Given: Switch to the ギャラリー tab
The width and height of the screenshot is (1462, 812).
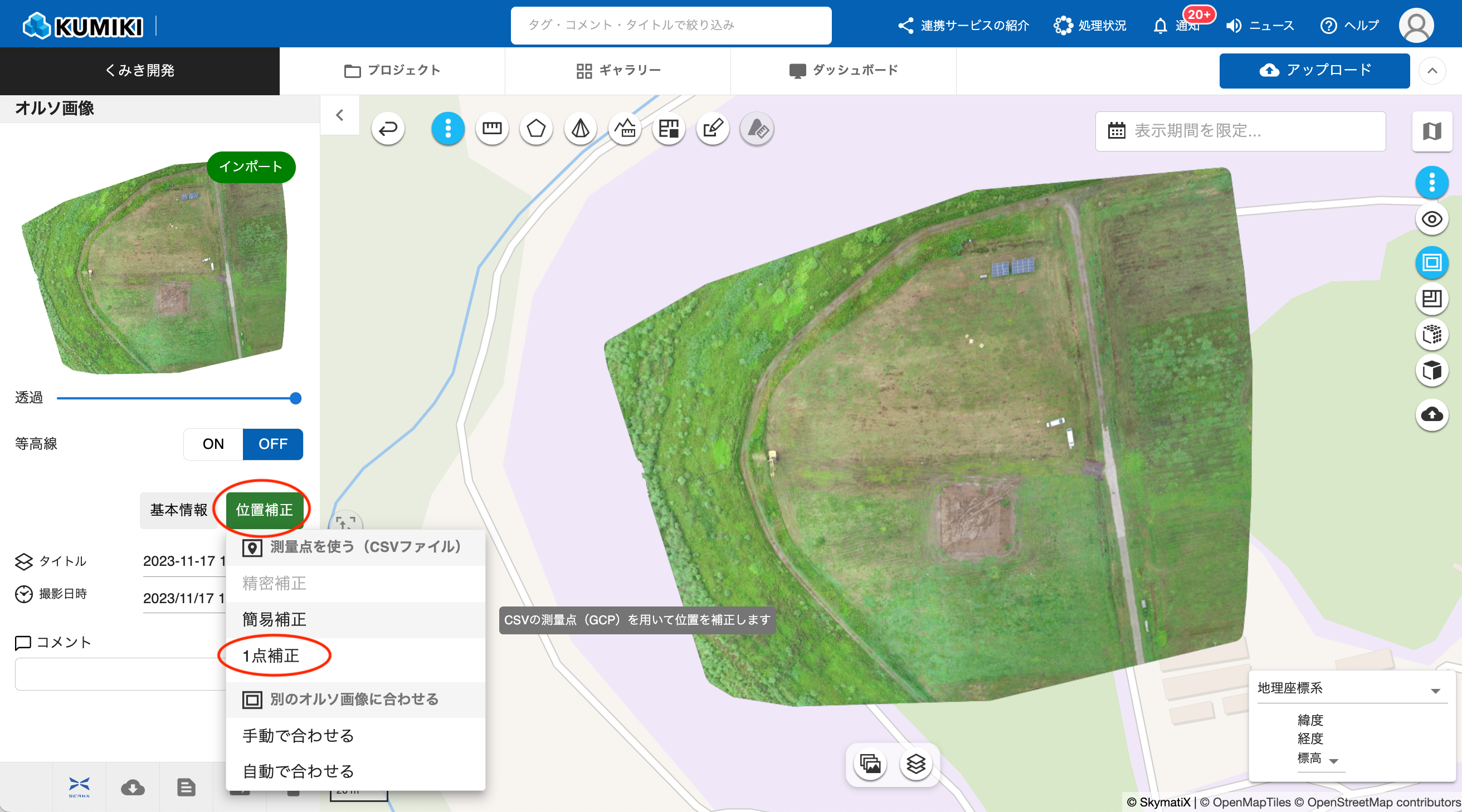Looking at the screenshot, I should (617, 70).
